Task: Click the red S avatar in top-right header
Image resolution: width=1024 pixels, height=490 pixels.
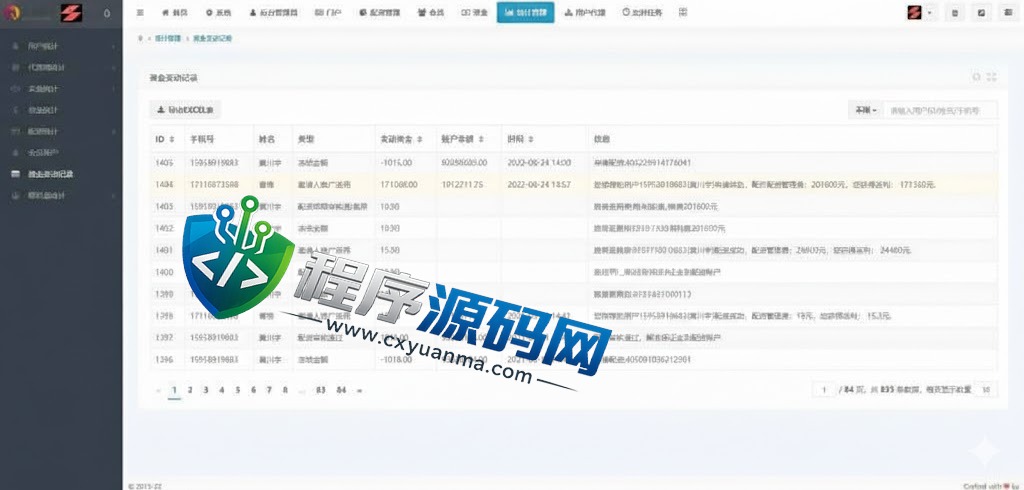Action: [x=914, y=12]
